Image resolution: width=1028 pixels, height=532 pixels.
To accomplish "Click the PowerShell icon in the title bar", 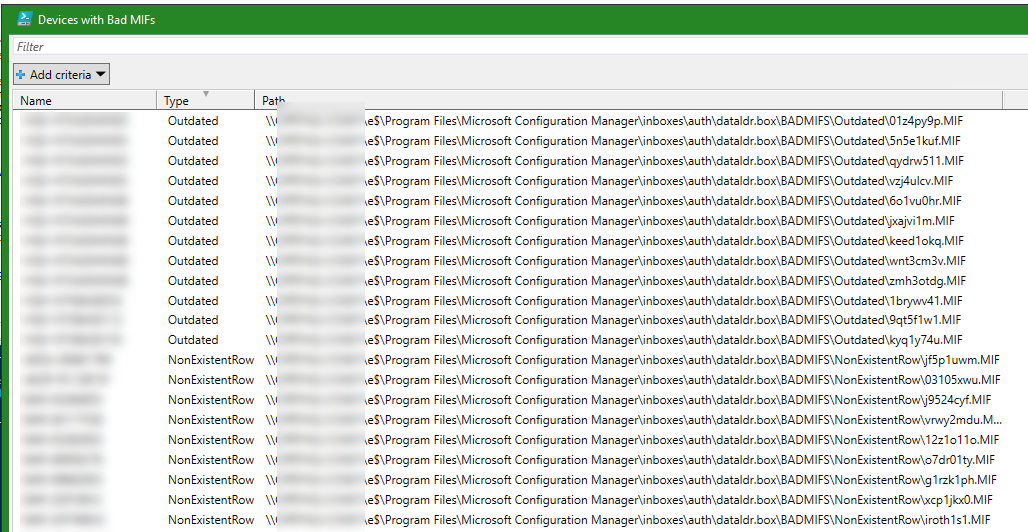I will pos(25,19).
